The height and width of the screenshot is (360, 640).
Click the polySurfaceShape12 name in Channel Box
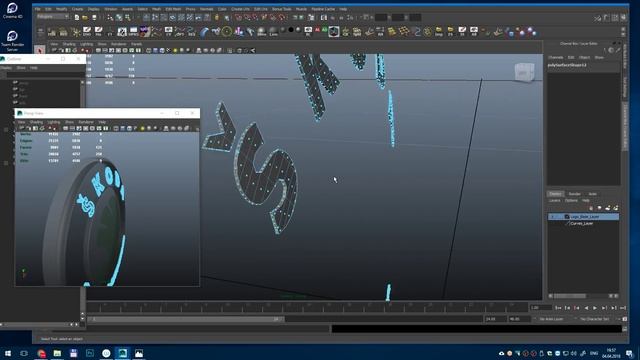567,65
